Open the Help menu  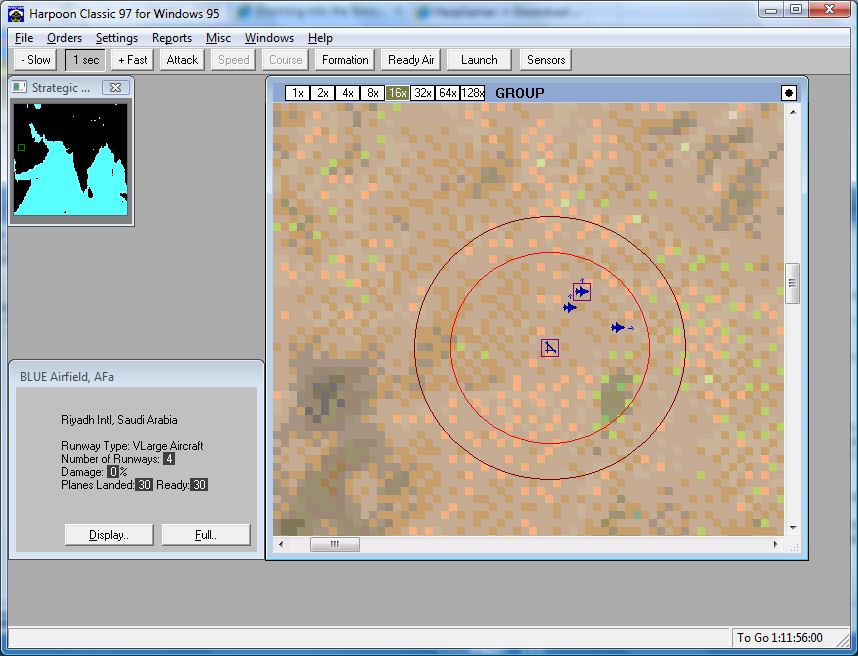(x=320, y=38)
